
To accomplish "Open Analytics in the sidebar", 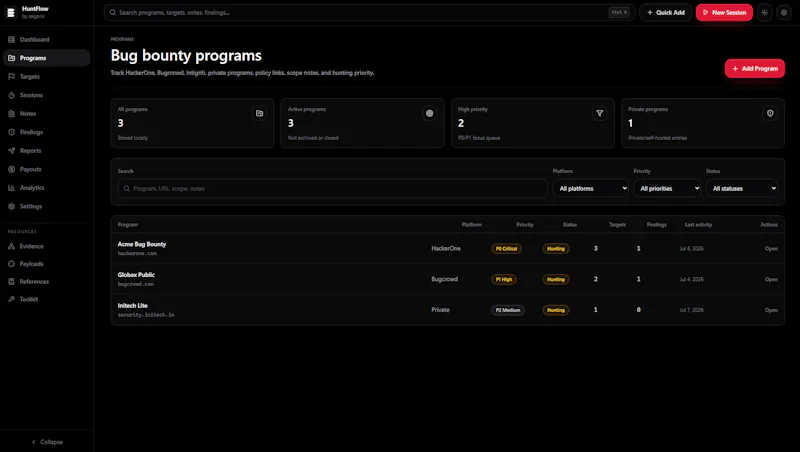I will 46,188.
